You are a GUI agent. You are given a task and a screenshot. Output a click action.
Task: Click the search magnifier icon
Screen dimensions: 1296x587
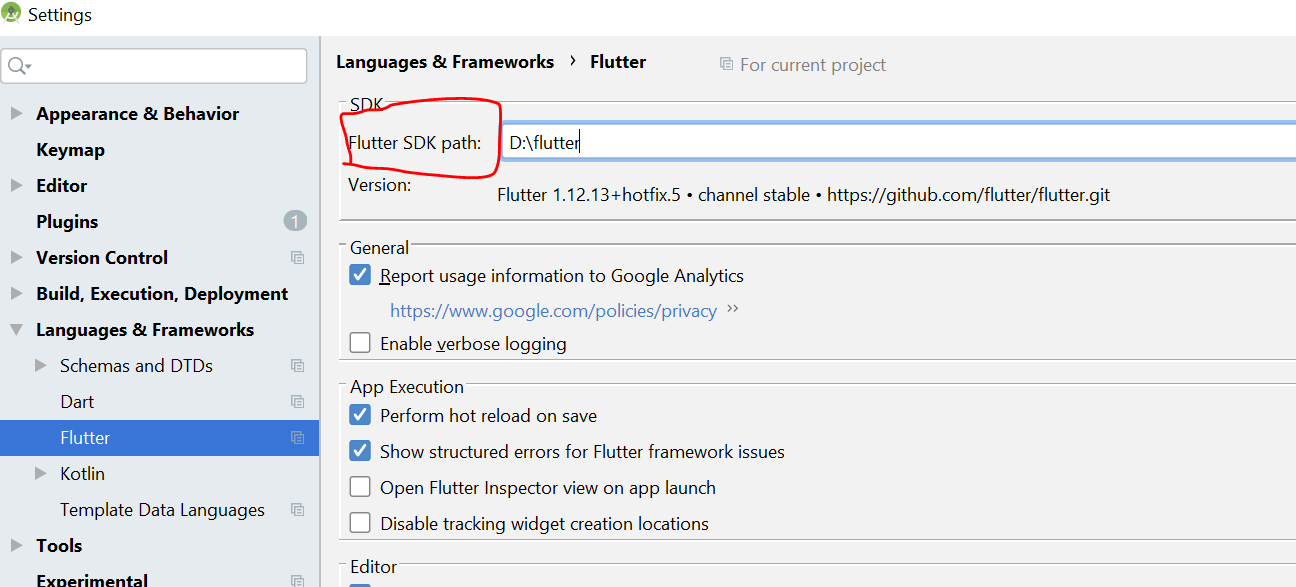(x=18, y=67)
